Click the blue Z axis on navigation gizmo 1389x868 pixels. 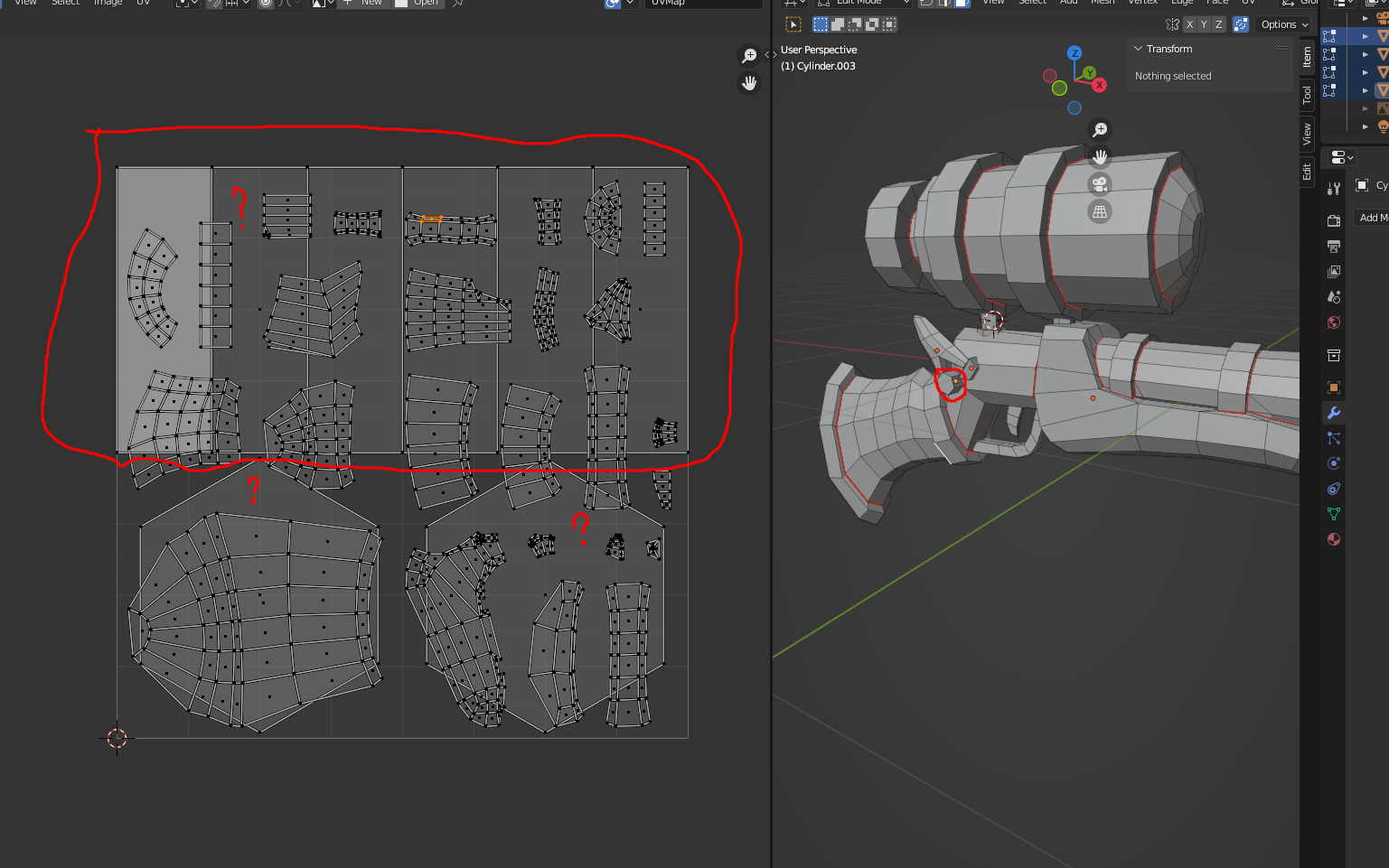click(1075, 53)
